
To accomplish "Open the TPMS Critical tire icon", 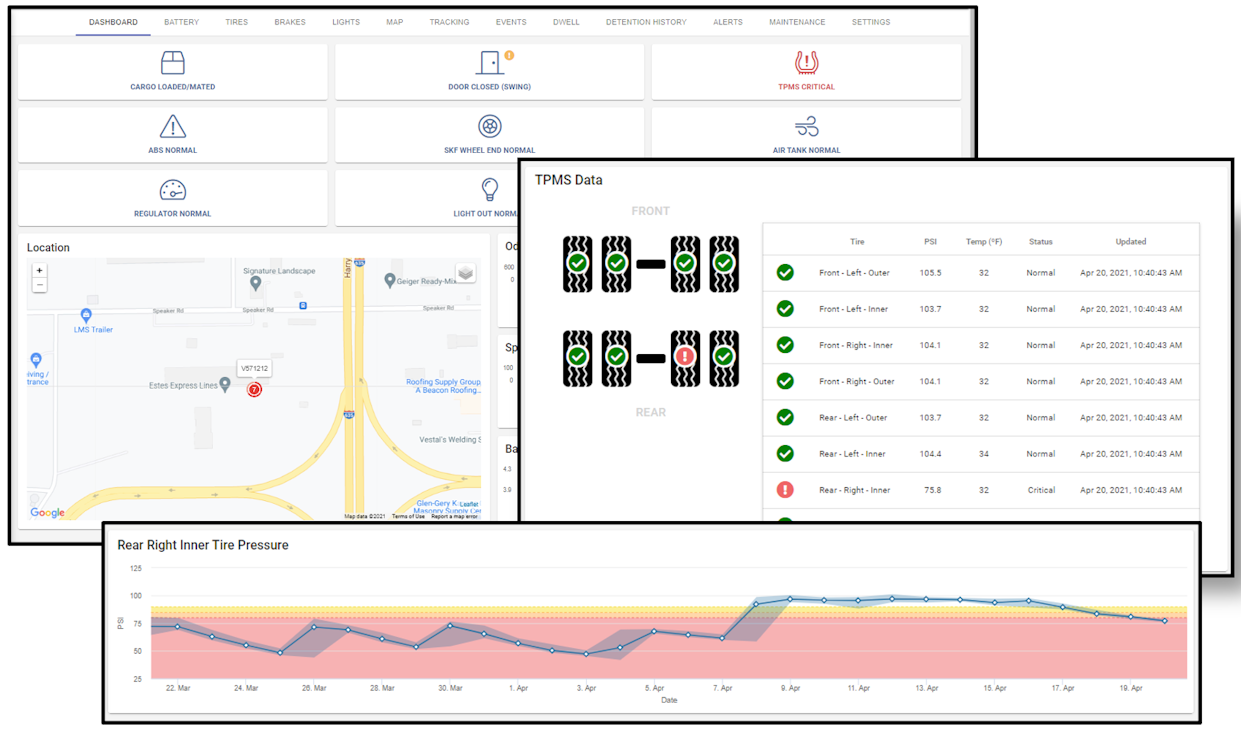I will [806, 63].
